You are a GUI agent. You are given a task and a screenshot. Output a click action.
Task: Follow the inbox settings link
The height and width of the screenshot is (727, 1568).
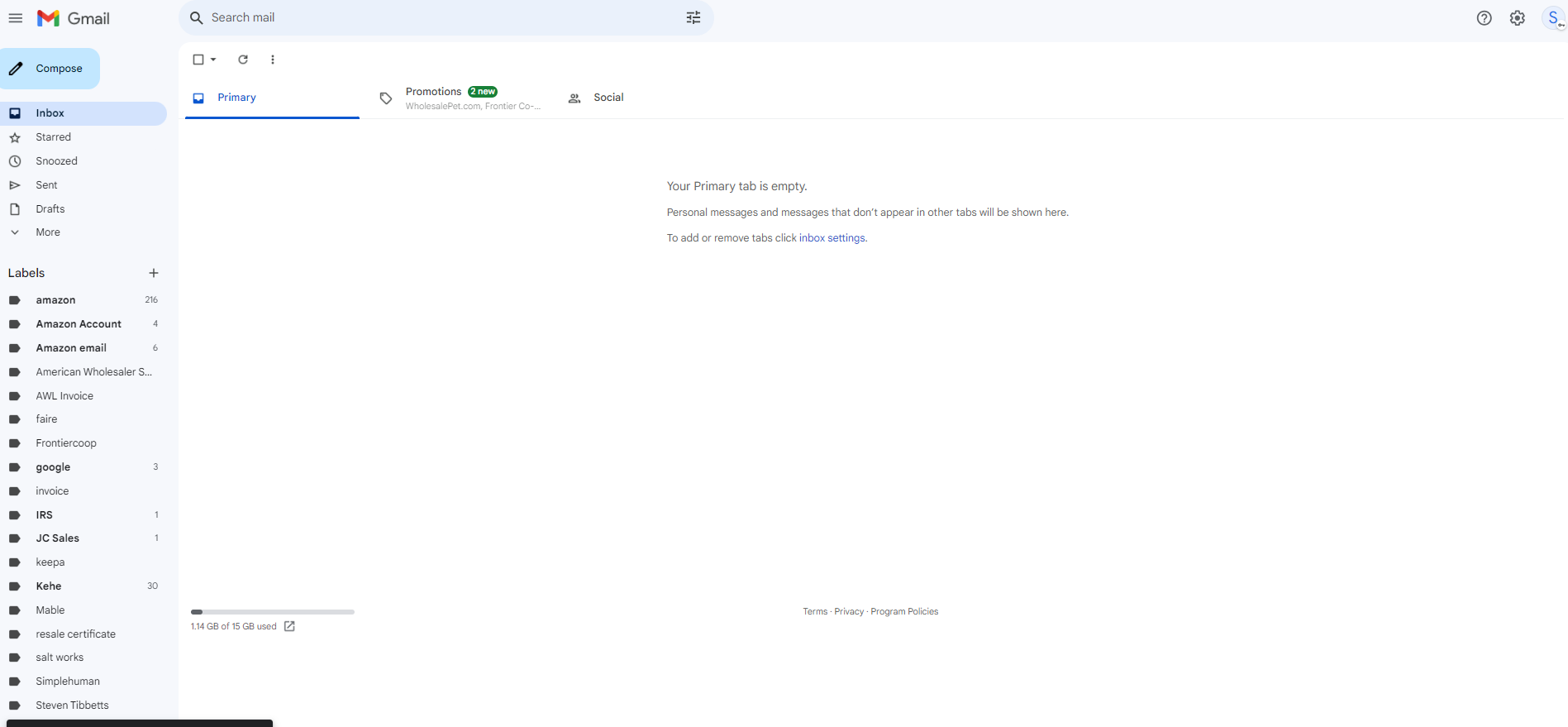click(832, 238)
